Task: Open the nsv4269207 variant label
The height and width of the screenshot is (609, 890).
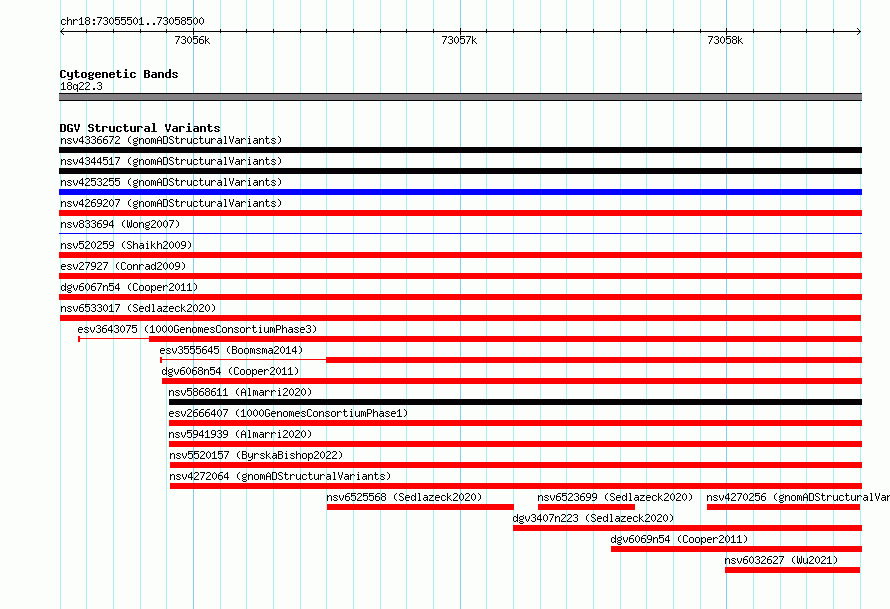Action: (x=171, y=203)
